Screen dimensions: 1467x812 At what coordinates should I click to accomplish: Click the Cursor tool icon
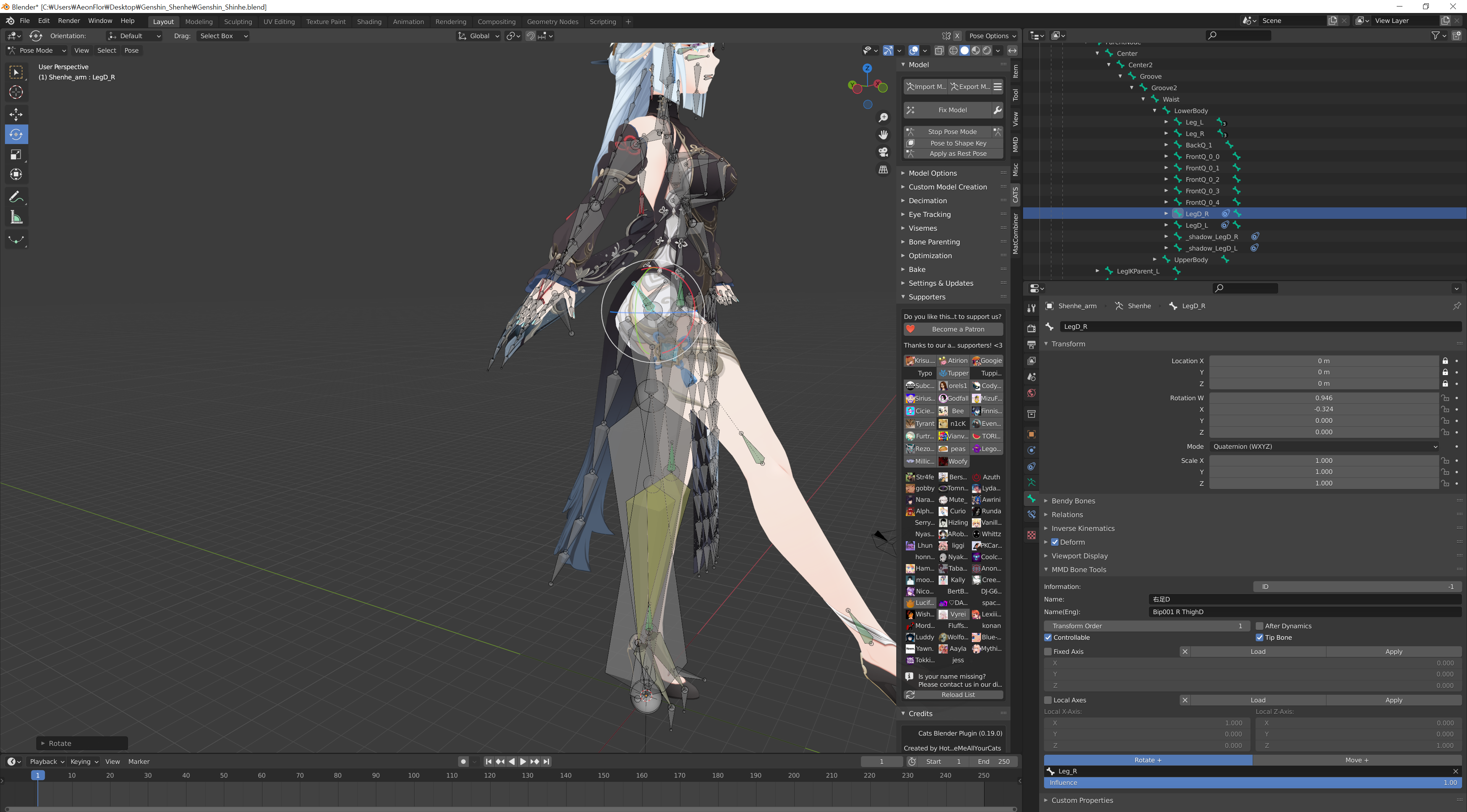[16, 92]
